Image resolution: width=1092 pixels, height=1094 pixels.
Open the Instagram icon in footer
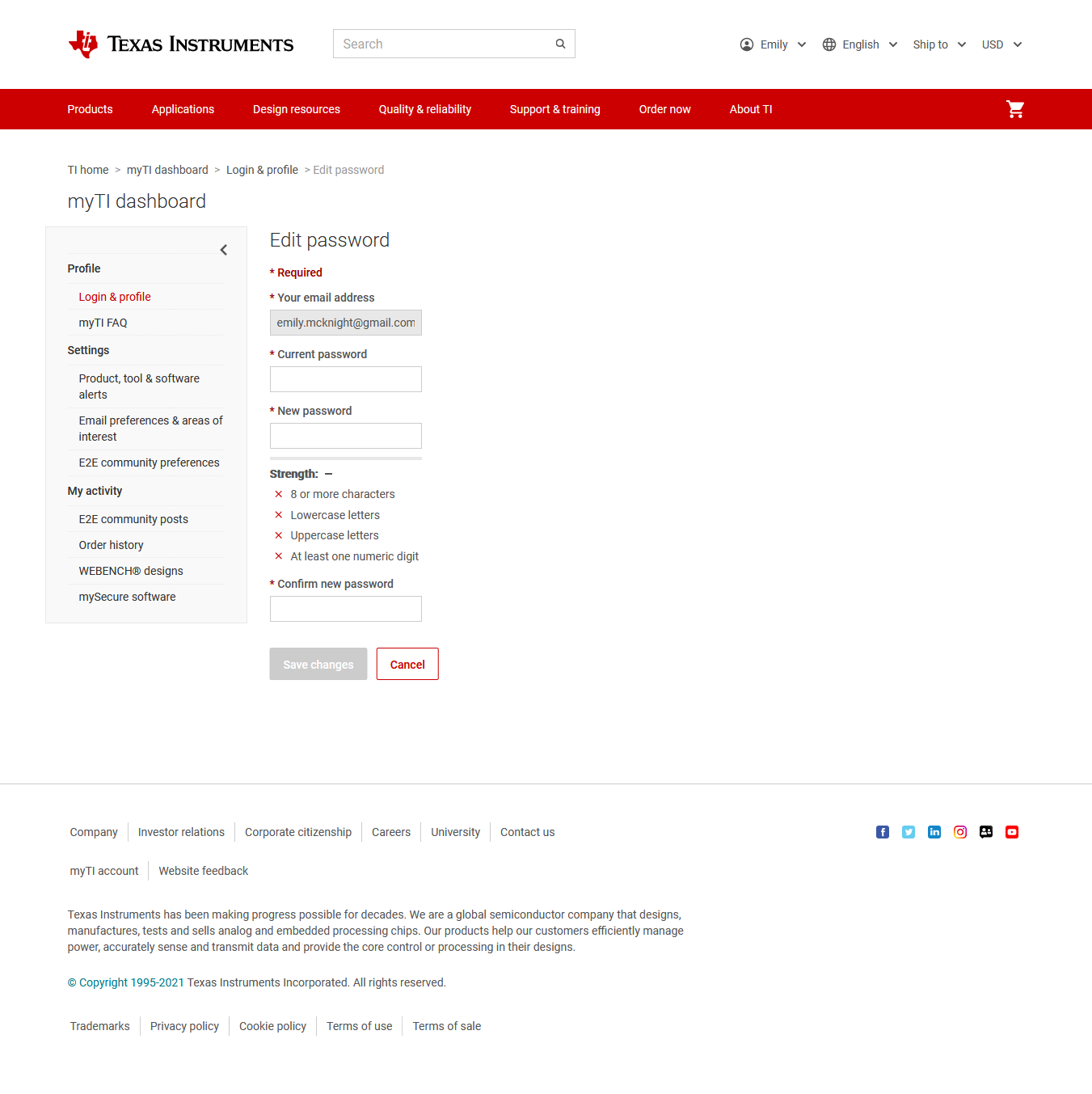click(x=960, y=832)
